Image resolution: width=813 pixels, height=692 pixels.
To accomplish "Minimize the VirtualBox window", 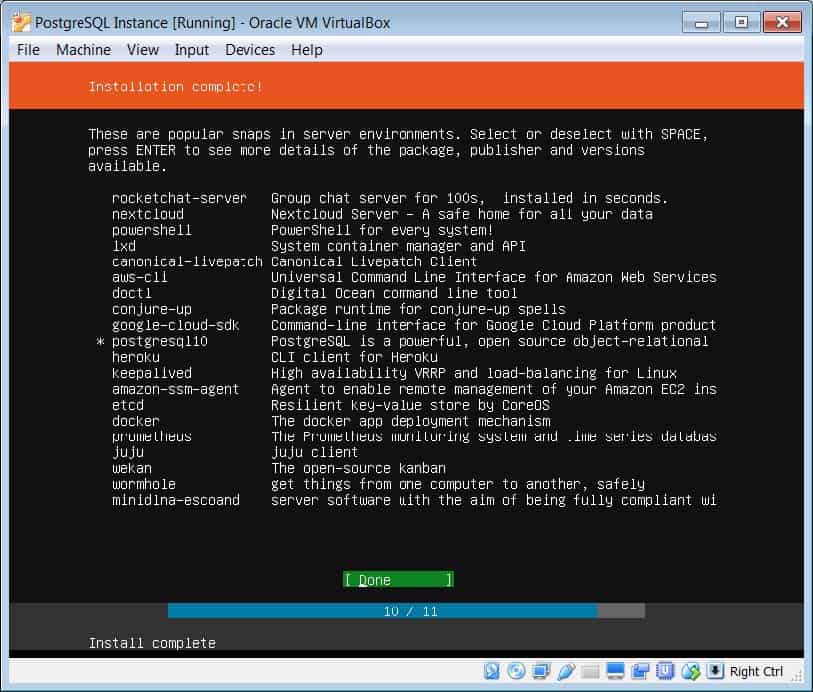I will pyautogui.click(x=701, y=23).
